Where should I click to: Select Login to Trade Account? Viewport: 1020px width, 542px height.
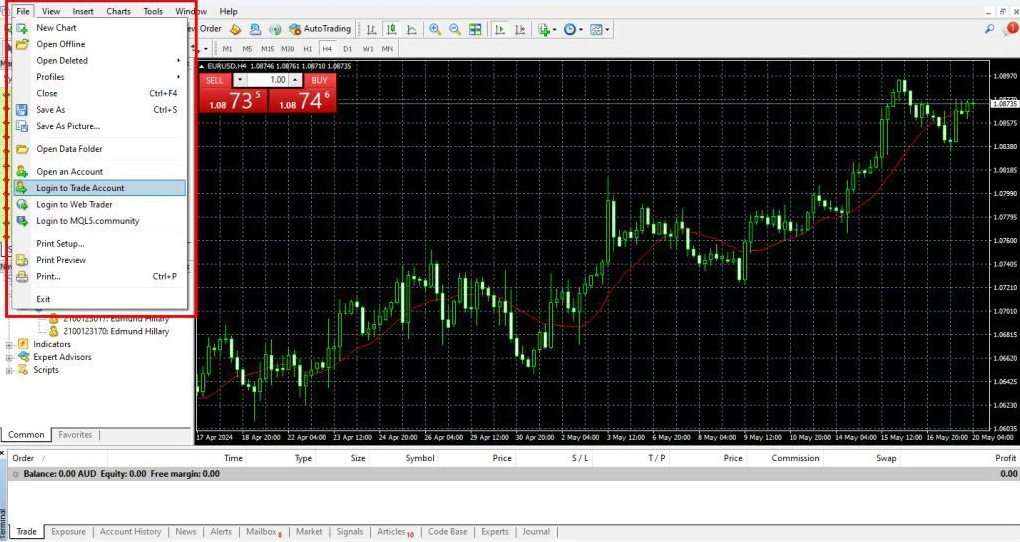[100, 188]
